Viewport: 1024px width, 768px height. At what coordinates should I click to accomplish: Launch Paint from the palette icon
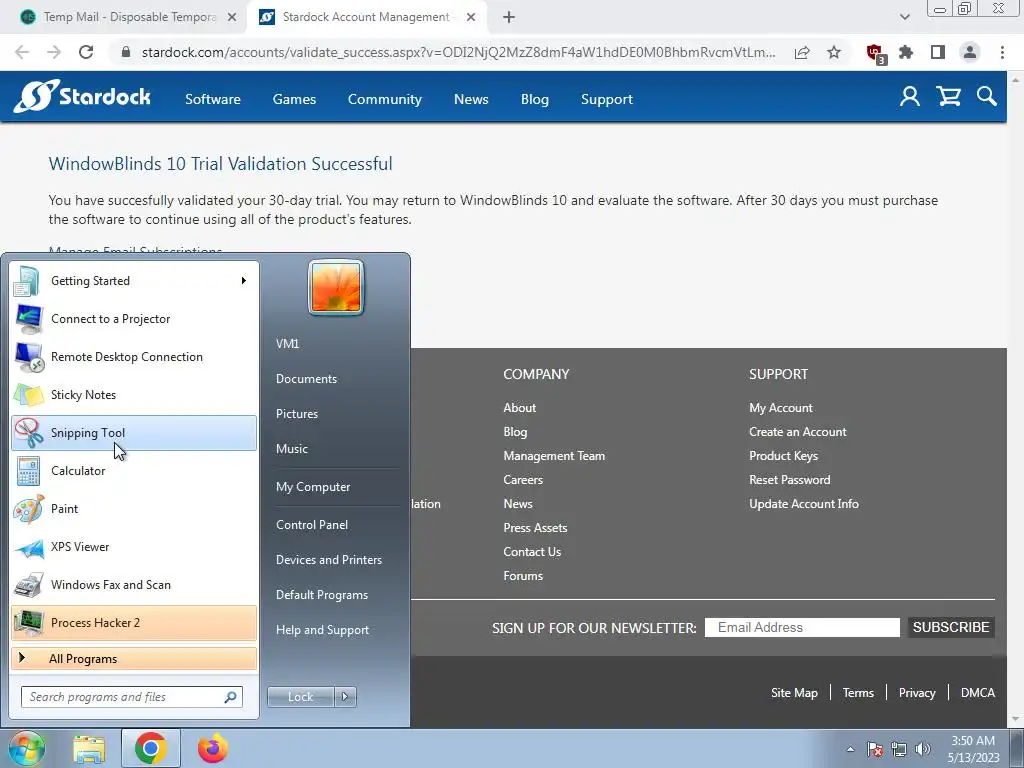coord(28,509)
